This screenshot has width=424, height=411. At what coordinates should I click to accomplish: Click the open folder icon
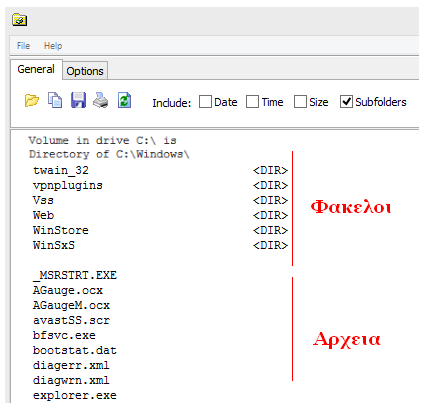pyautogui.click(x=32, y=100)
